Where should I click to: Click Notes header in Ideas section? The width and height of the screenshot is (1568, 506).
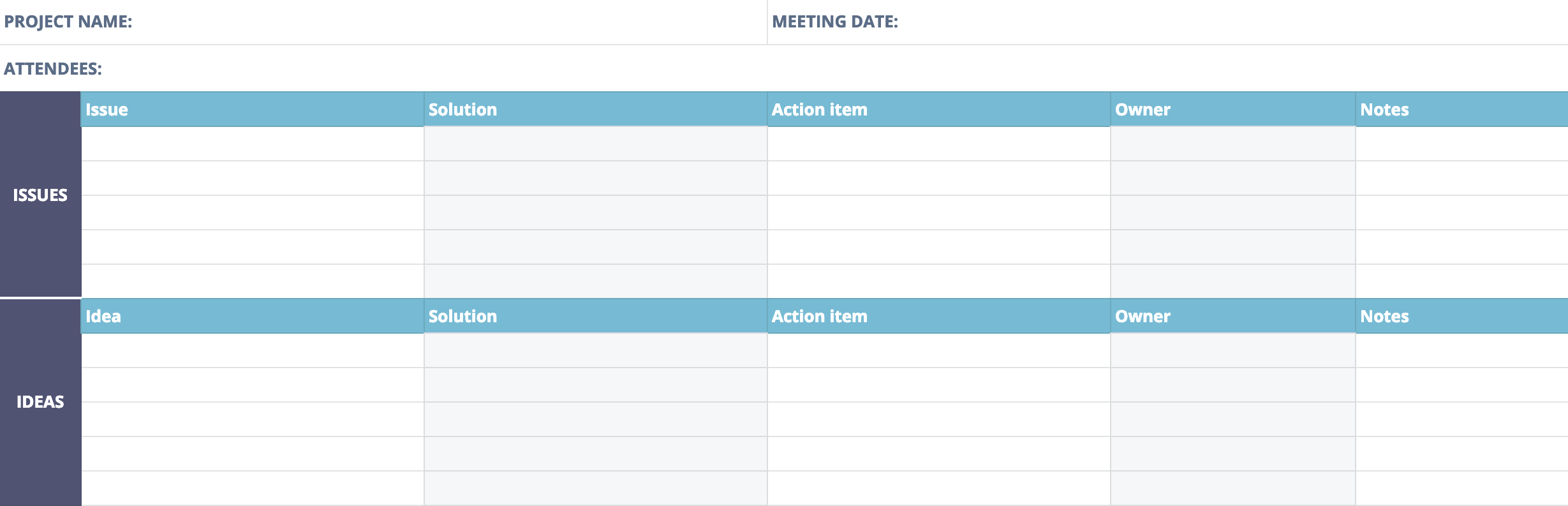point(1462,316)
